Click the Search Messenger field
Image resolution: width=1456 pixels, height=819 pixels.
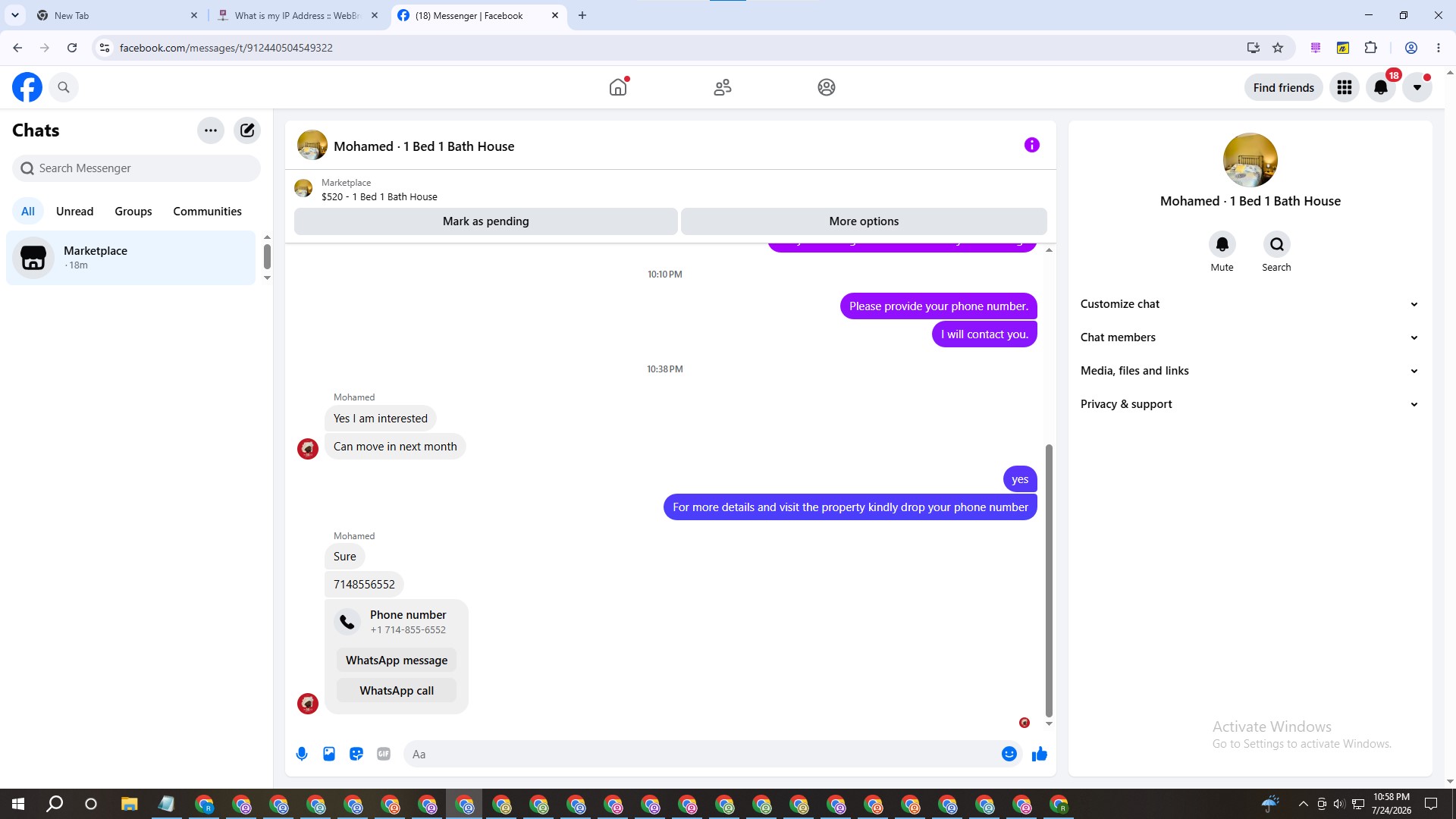136,168
